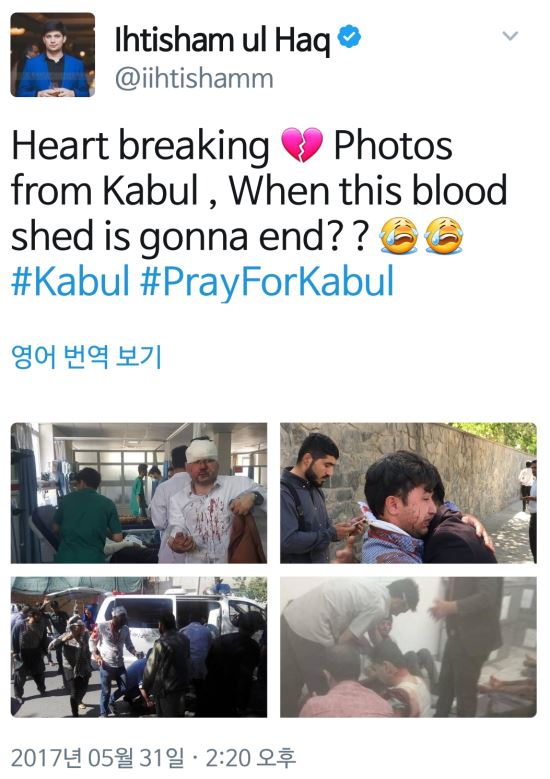Open the @iihtishamm handle
The image size is (550, 779).
(x=194, y=79)
